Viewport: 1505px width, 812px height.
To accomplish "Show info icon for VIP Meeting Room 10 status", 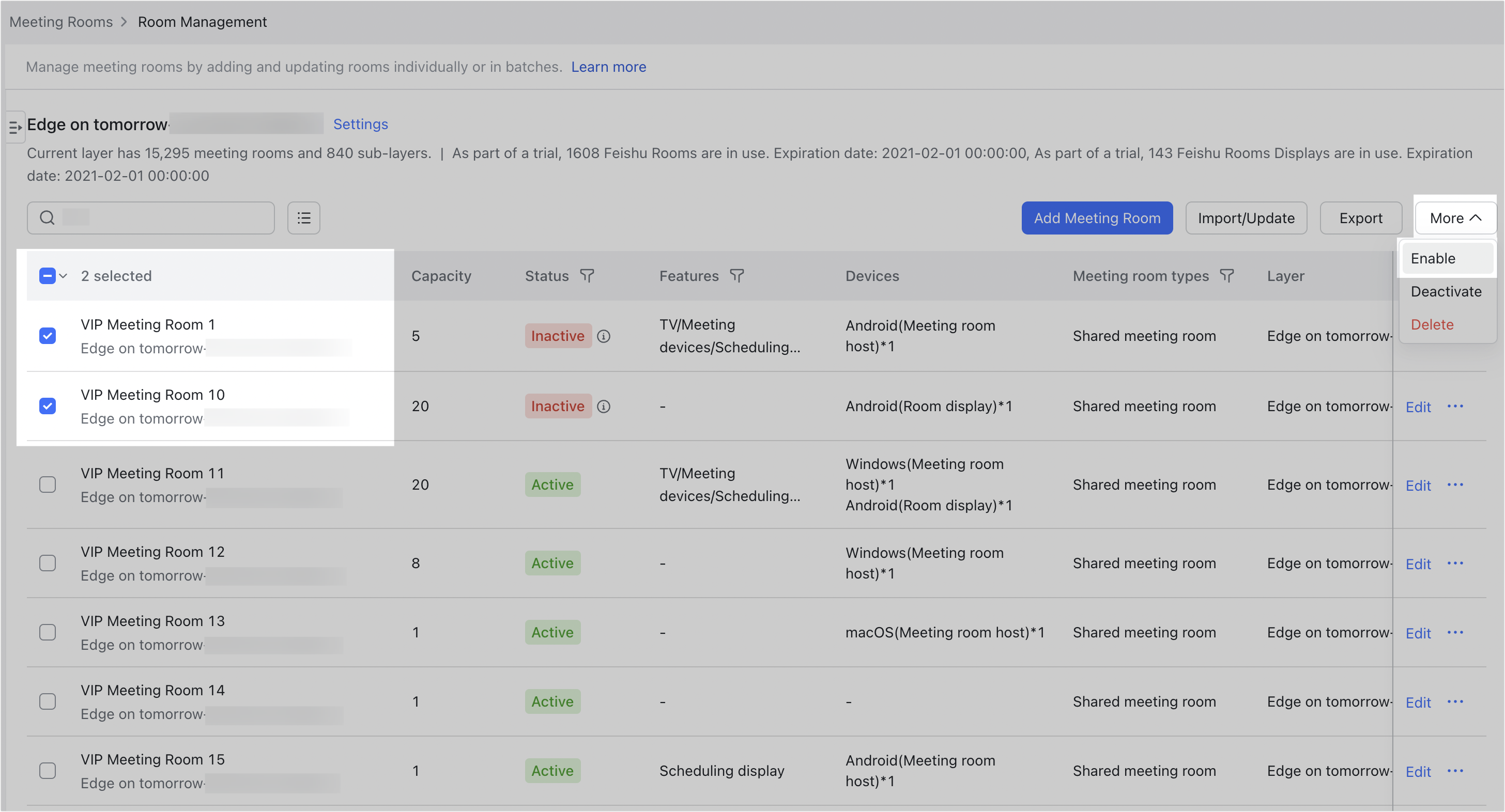I will [x=604, y=407].
